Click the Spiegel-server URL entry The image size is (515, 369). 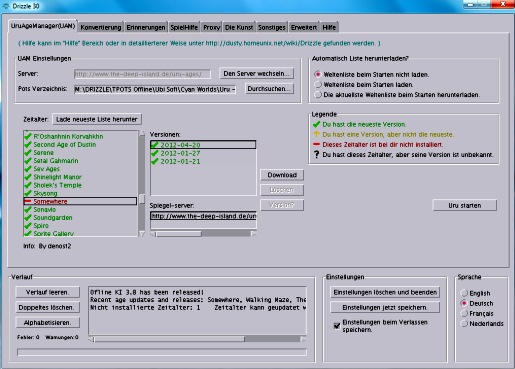[203, 216]
